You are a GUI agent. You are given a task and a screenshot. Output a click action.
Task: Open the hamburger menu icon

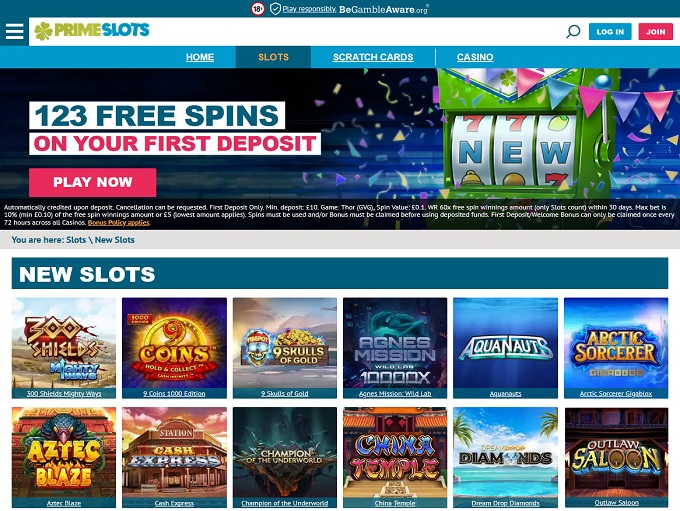[14, 31]
